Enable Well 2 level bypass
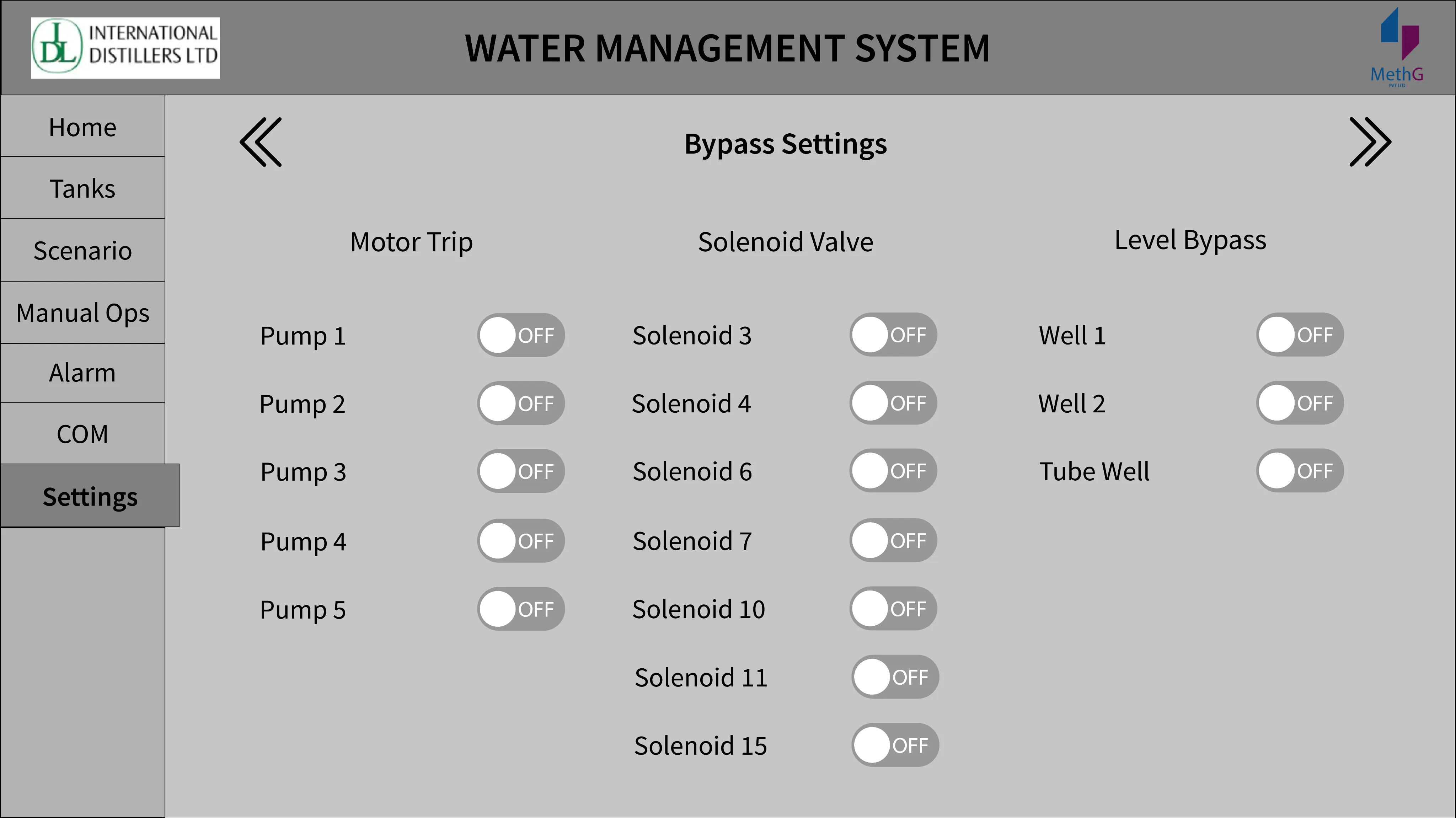 [x=1300, y=402]
